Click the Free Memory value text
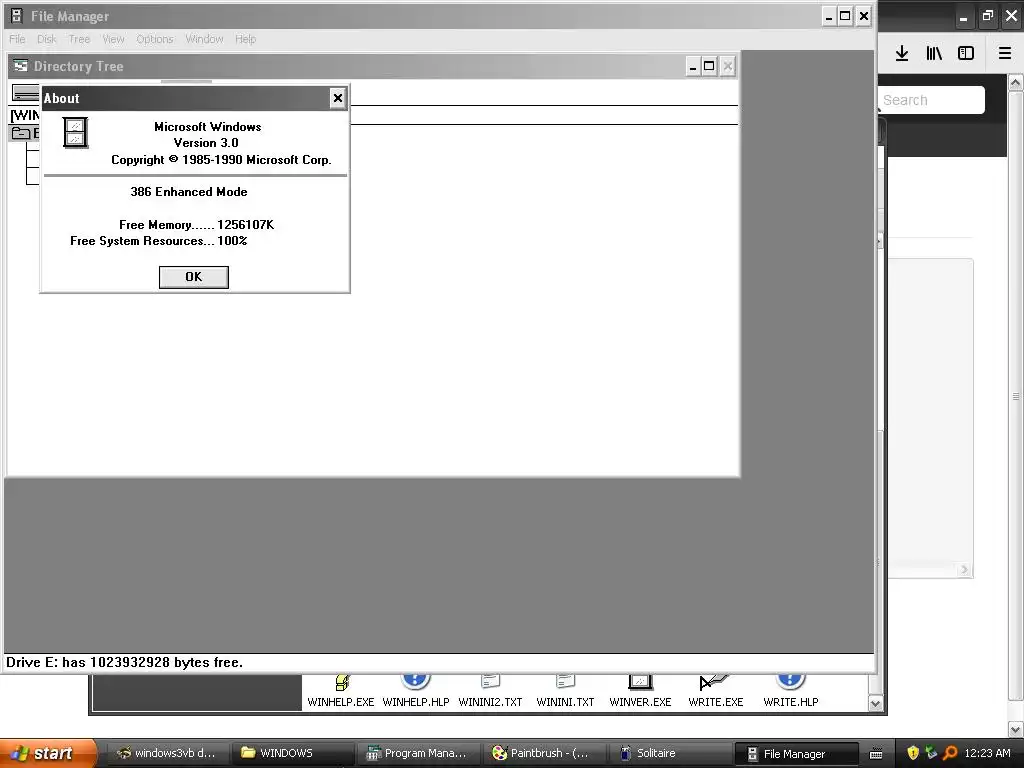 246,225
